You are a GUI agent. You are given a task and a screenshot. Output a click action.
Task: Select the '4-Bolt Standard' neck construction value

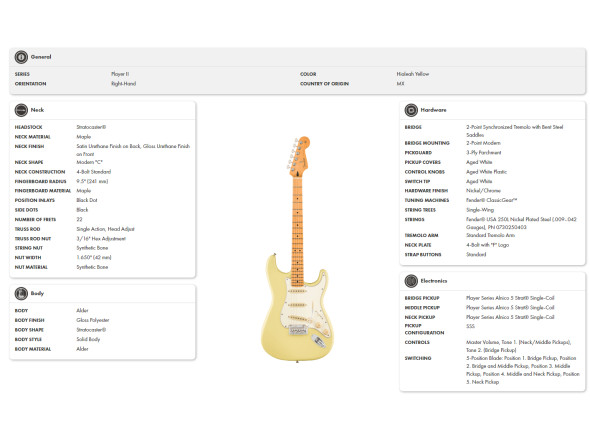coord(94,172)
